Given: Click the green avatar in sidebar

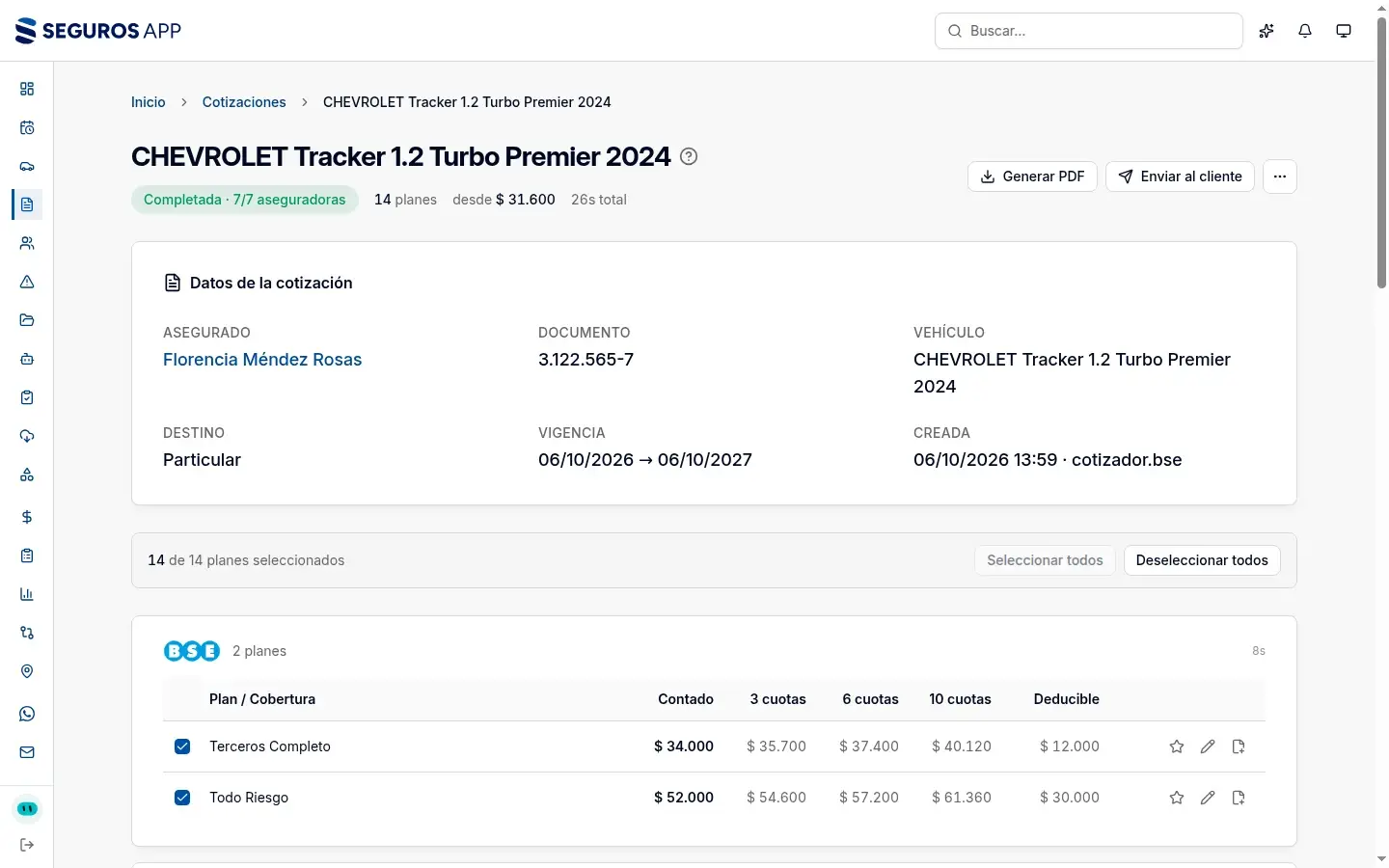Looking at the screenshot, I should [x=27, y=809].
